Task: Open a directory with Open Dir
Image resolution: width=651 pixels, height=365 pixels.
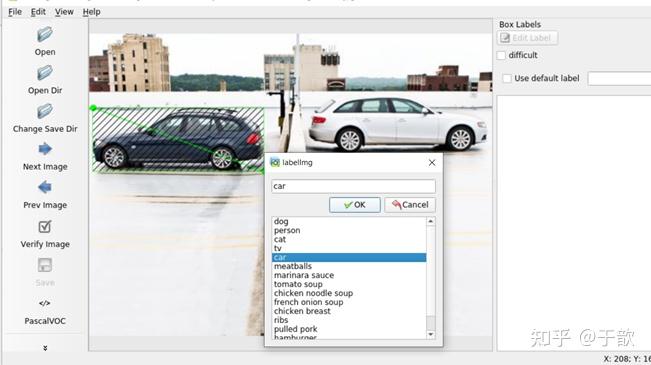Action: point(45,73)
